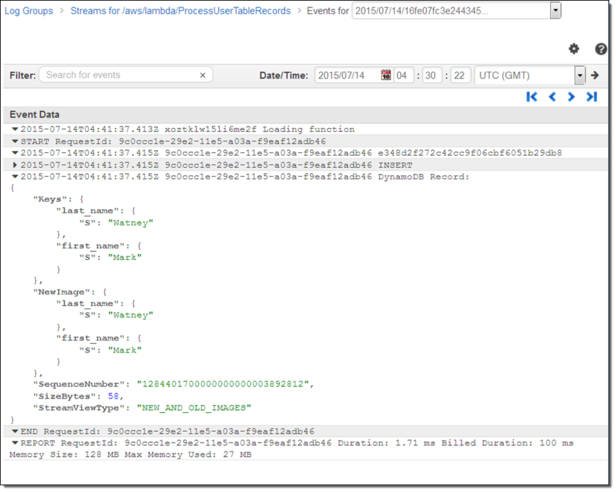Go to next page of events
The image size is (616, 492).
571,97
